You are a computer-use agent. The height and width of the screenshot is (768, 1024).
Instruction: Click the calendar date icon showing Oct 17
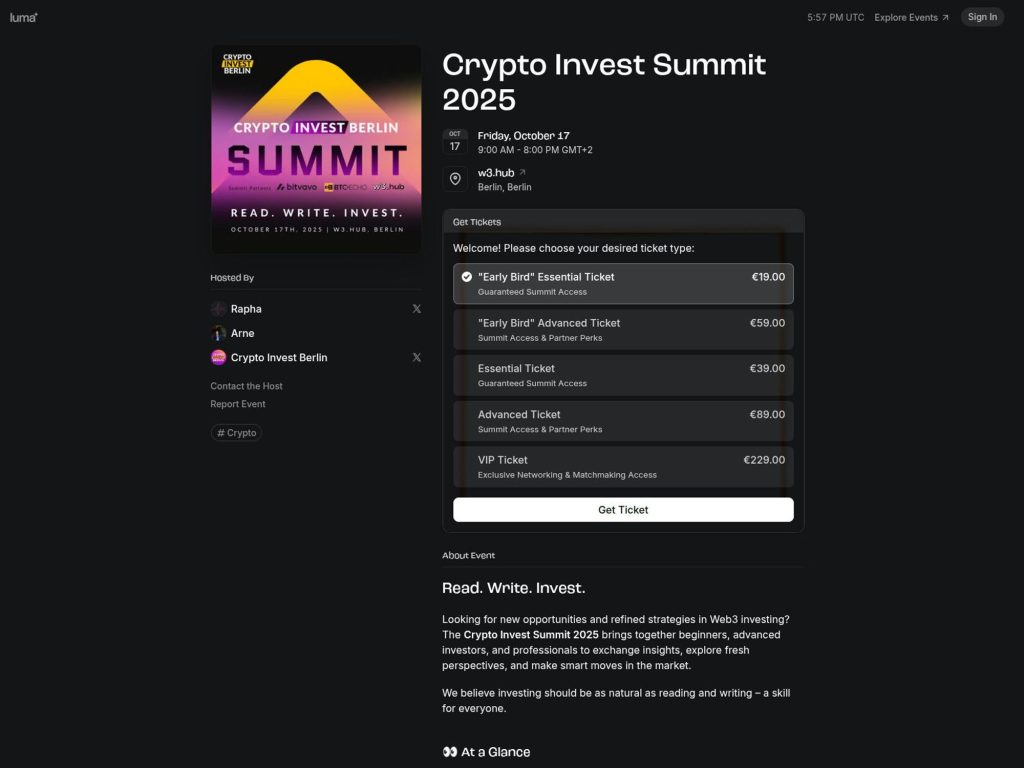click(455, 142)
